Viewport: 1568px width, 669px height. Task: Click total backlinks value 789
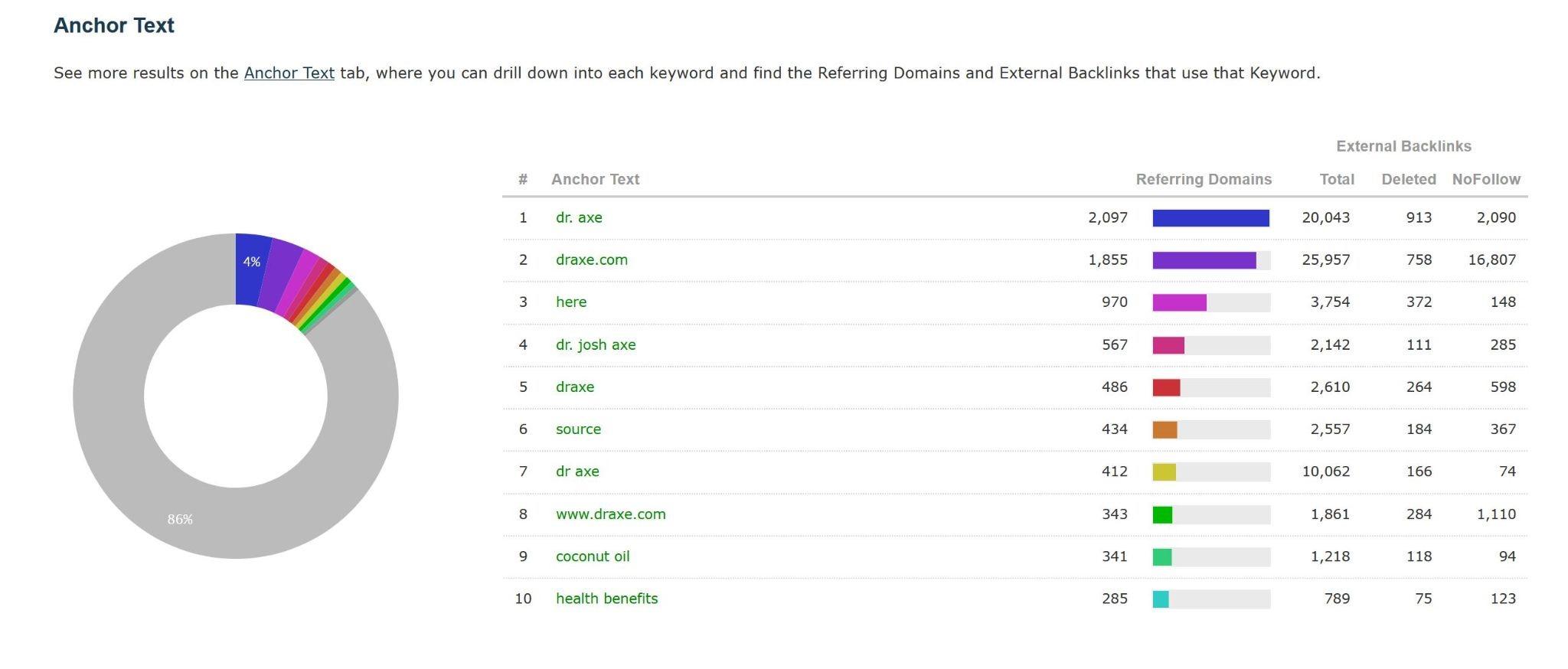1338,599
